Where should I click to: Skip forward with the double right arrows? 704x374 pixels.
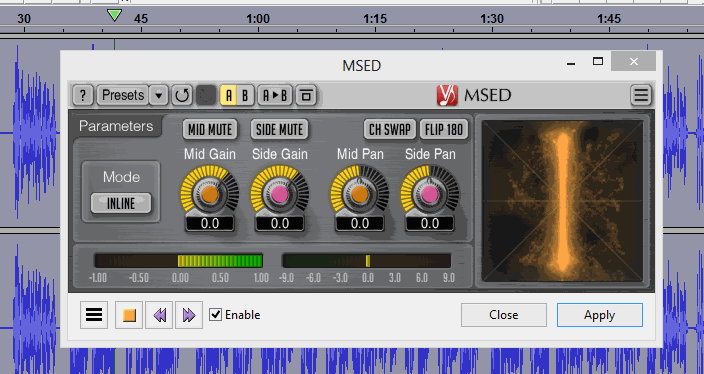click(x=189, y=315)
